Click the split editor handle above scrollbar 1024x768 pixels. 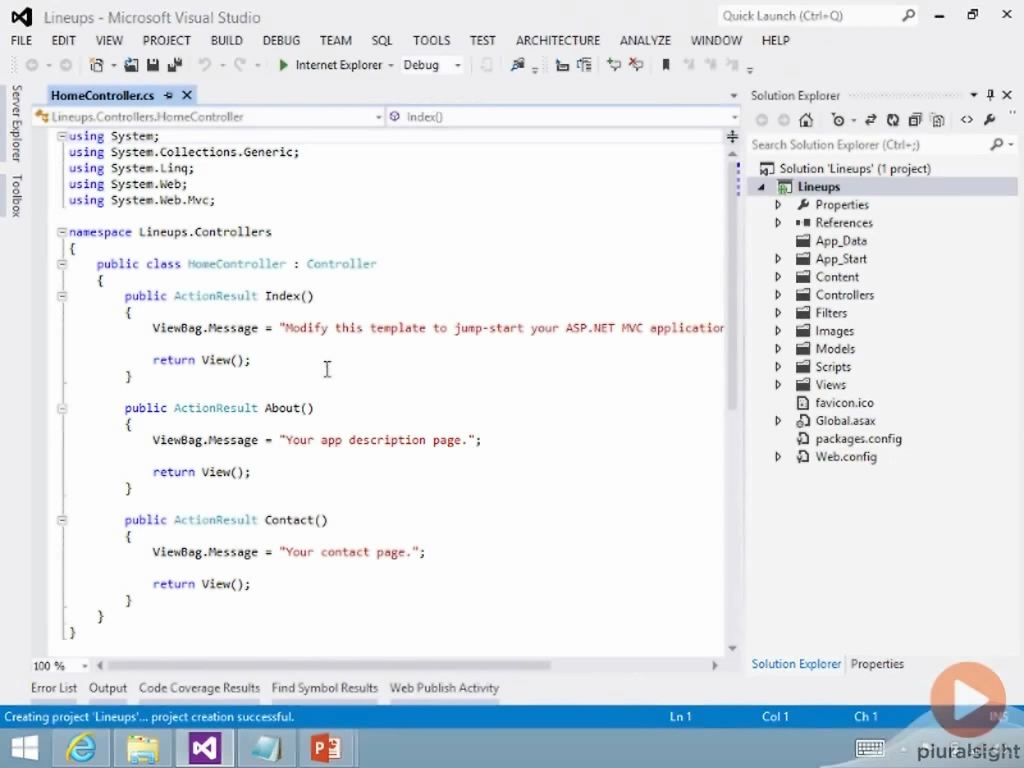point(732,136)
